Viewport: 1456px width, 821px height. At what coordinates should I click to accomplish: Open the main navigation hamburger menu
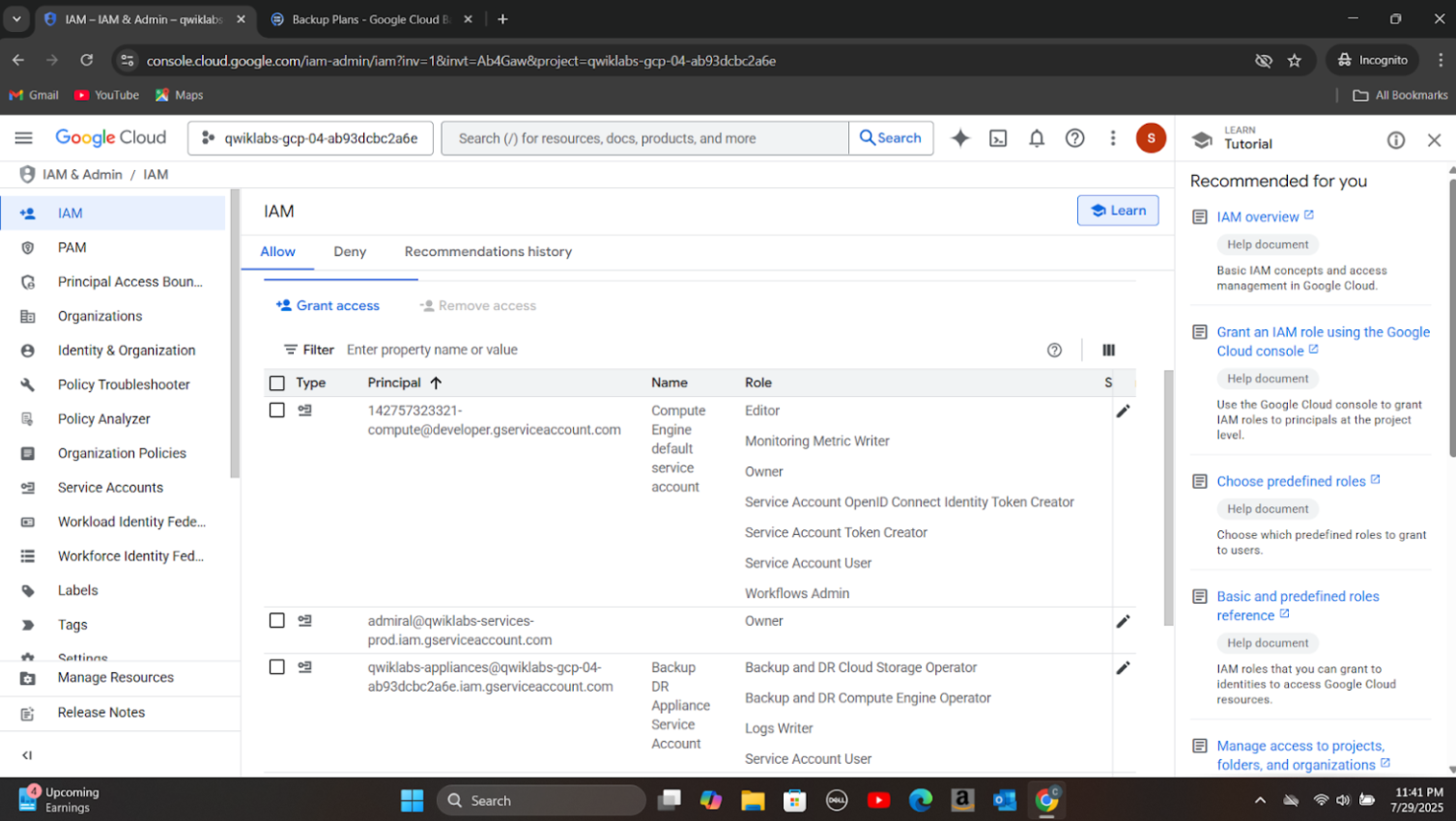click(x=24, y=138)
